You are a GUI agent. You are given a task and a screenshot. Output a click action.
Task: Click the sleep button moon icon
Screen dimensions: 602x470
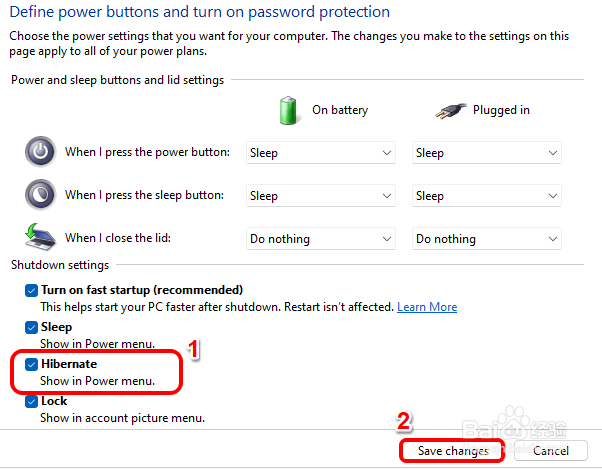(x=40, y=195)
